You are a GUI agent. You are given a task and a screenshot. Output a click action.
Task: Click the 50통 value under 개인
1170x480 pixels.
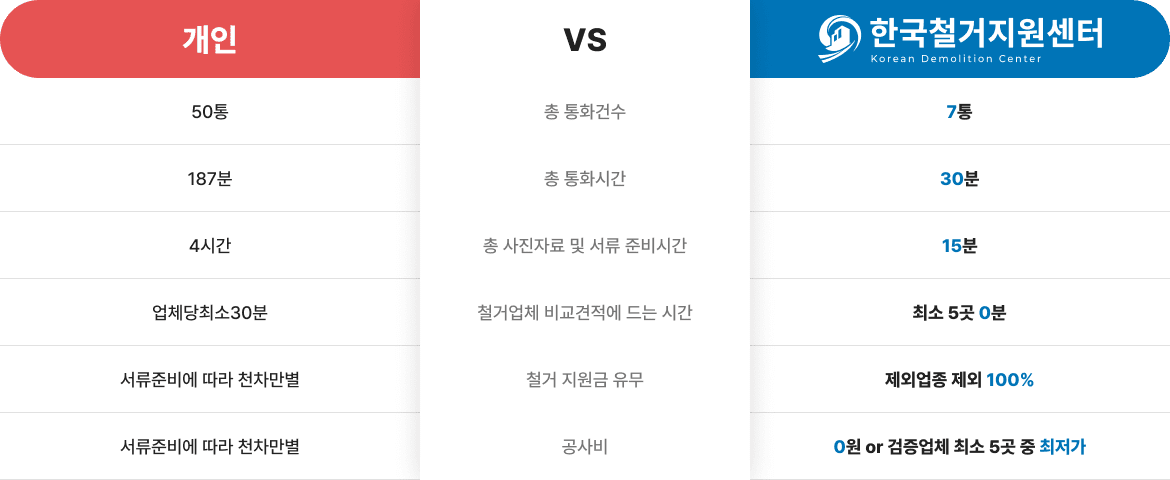(210, 112)
